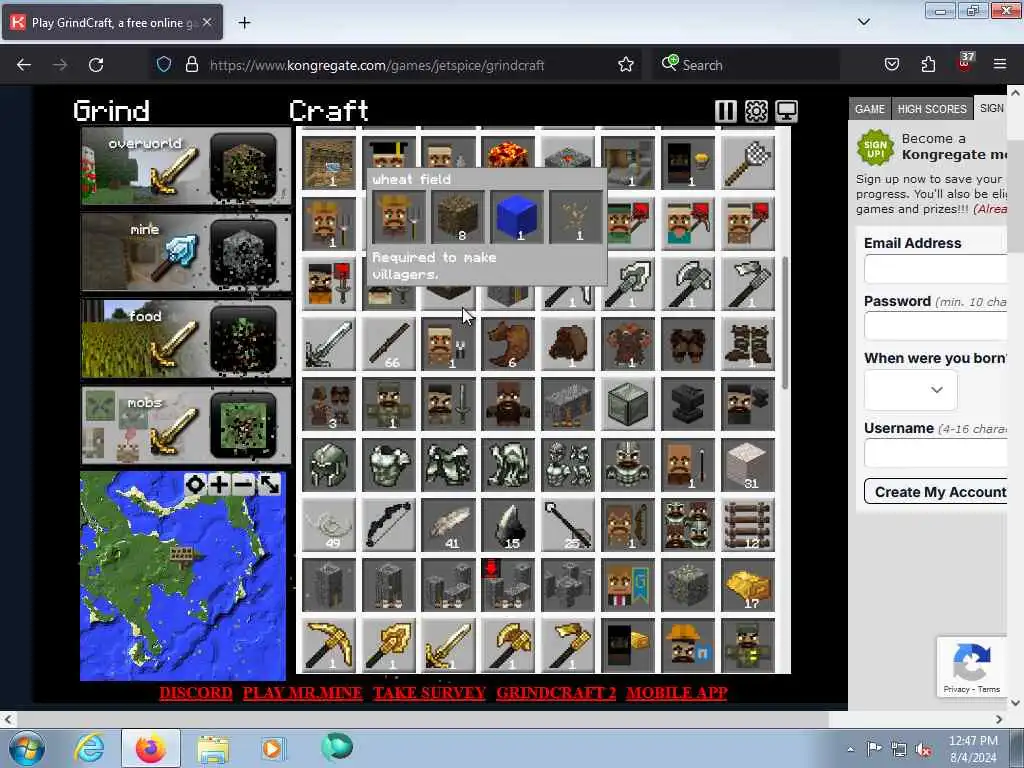Focus the Username field
This screenshot has height=768, width=1024.
(x=936, y=453)
